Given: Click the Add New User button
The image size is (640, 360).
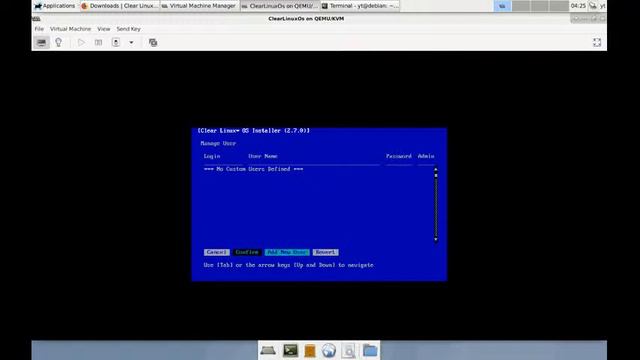Looking at the screenshot, I should (287, 252).
